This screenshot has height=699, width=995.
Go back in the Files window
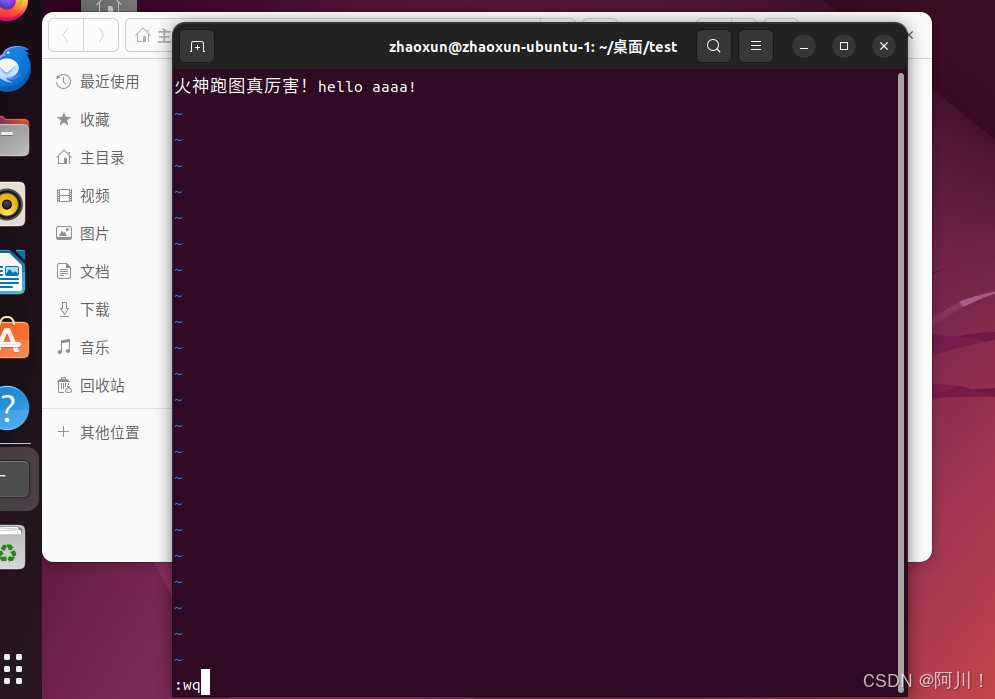tap(66, 35)
